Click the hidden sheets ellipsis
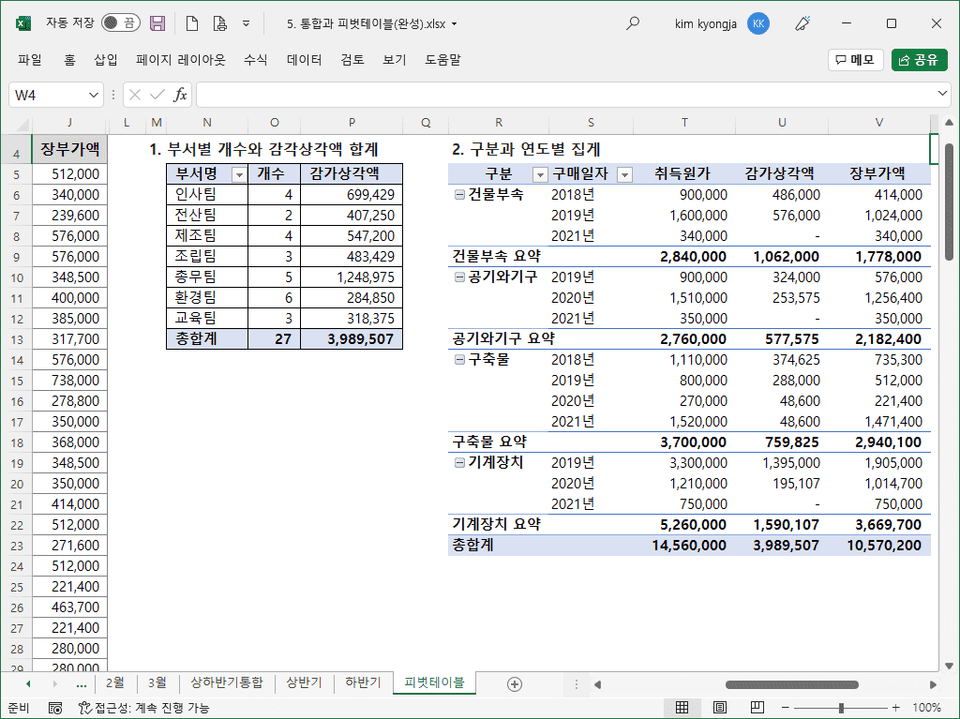This screenshot has width=960, height=719. [x=81, y=685]
